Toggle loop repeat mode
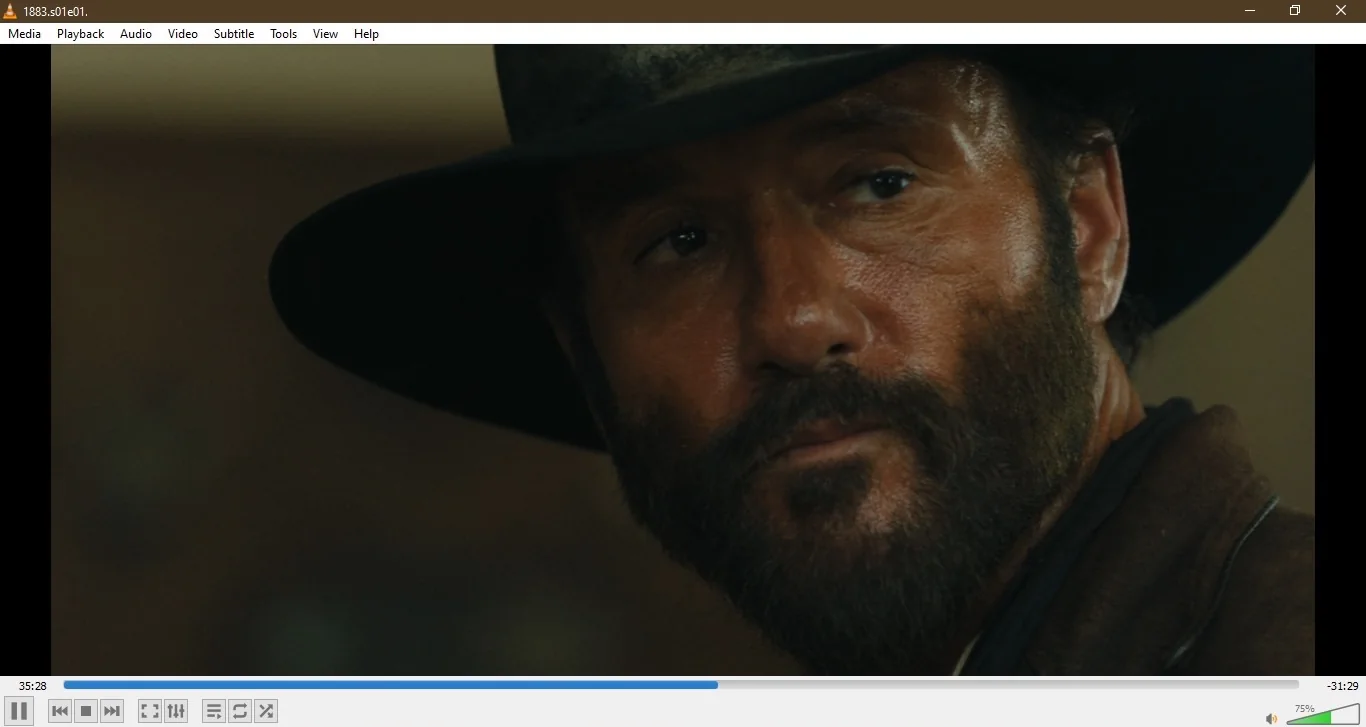 tap(240, 711)
